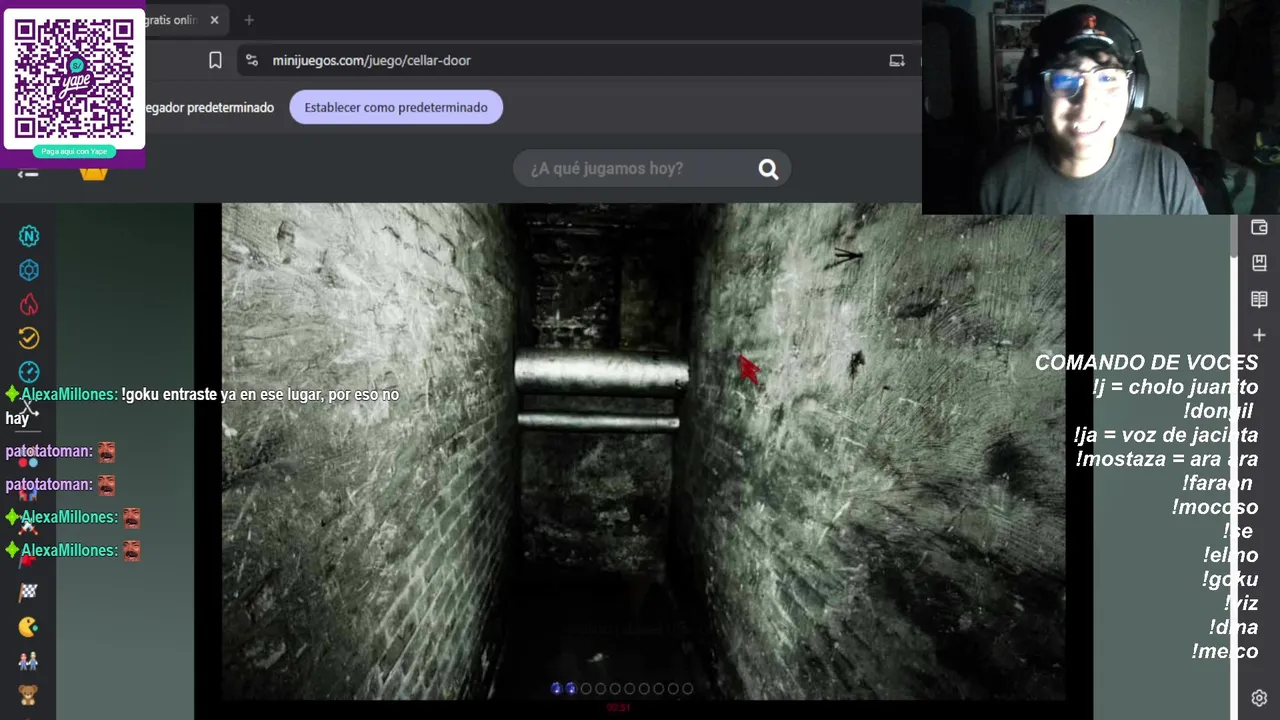Open the checkered flag racing category
This screenshot has height=720, width=1280.
coord(28,592)
